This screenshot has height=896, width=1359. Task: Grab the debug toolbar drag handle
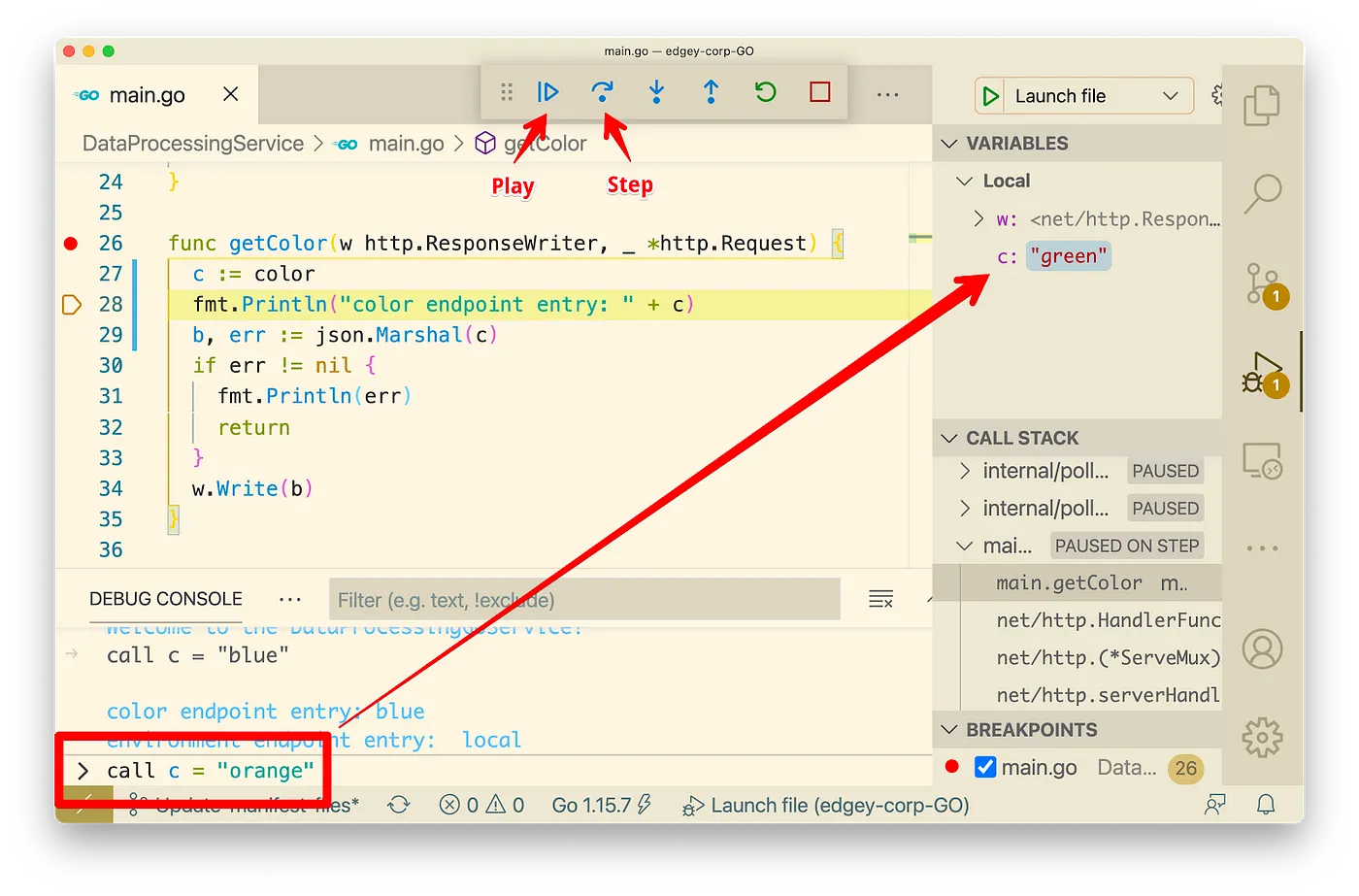coord(507,92)
